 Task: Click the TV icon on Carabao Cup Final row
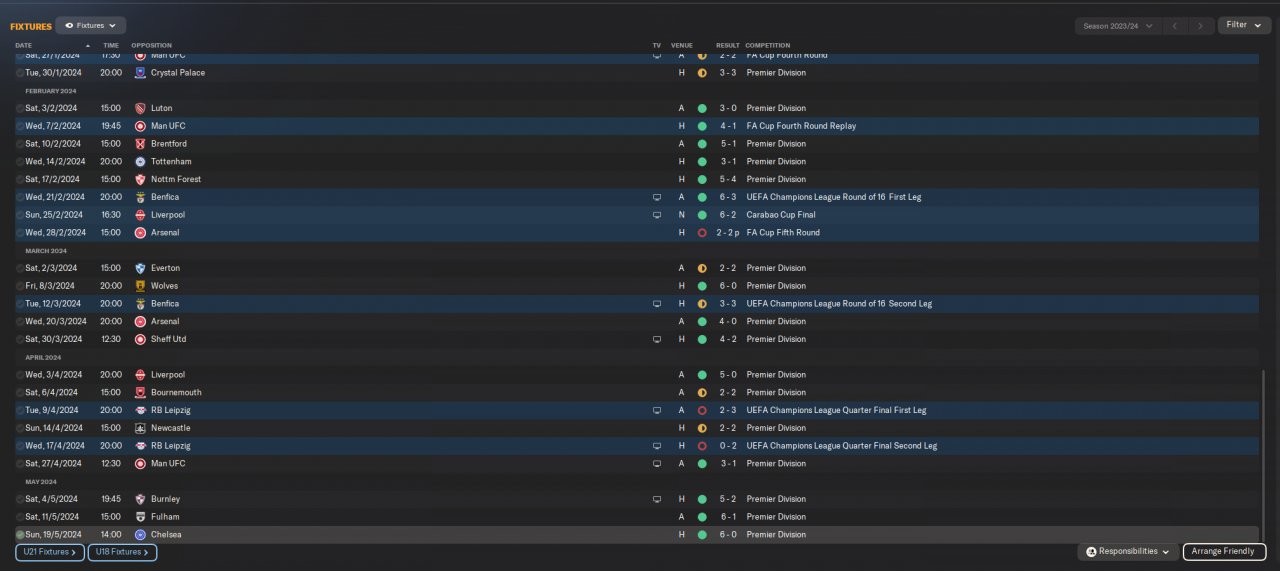coord(657,215)
